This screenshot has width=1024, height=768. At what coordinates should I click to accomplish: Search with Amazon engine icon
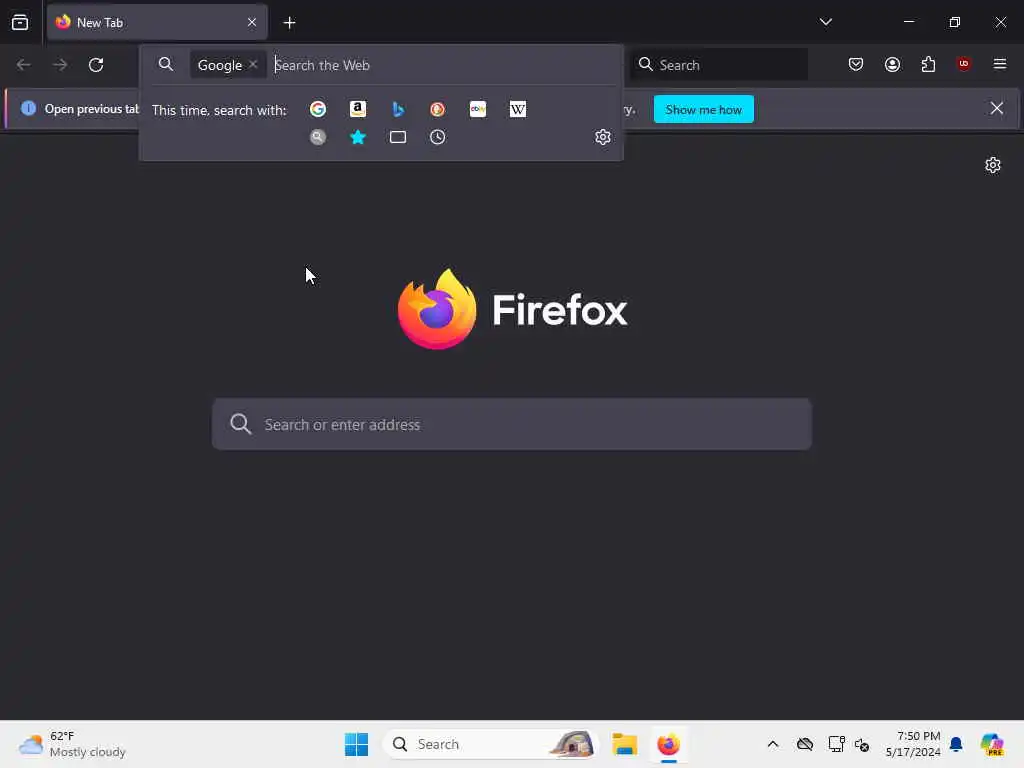click(x=358, y=109)
